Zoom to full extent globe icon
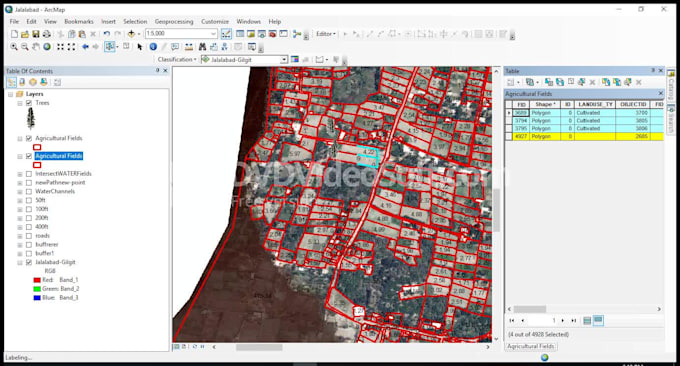Screen dimensions: 680x366 tap(46, 47)
